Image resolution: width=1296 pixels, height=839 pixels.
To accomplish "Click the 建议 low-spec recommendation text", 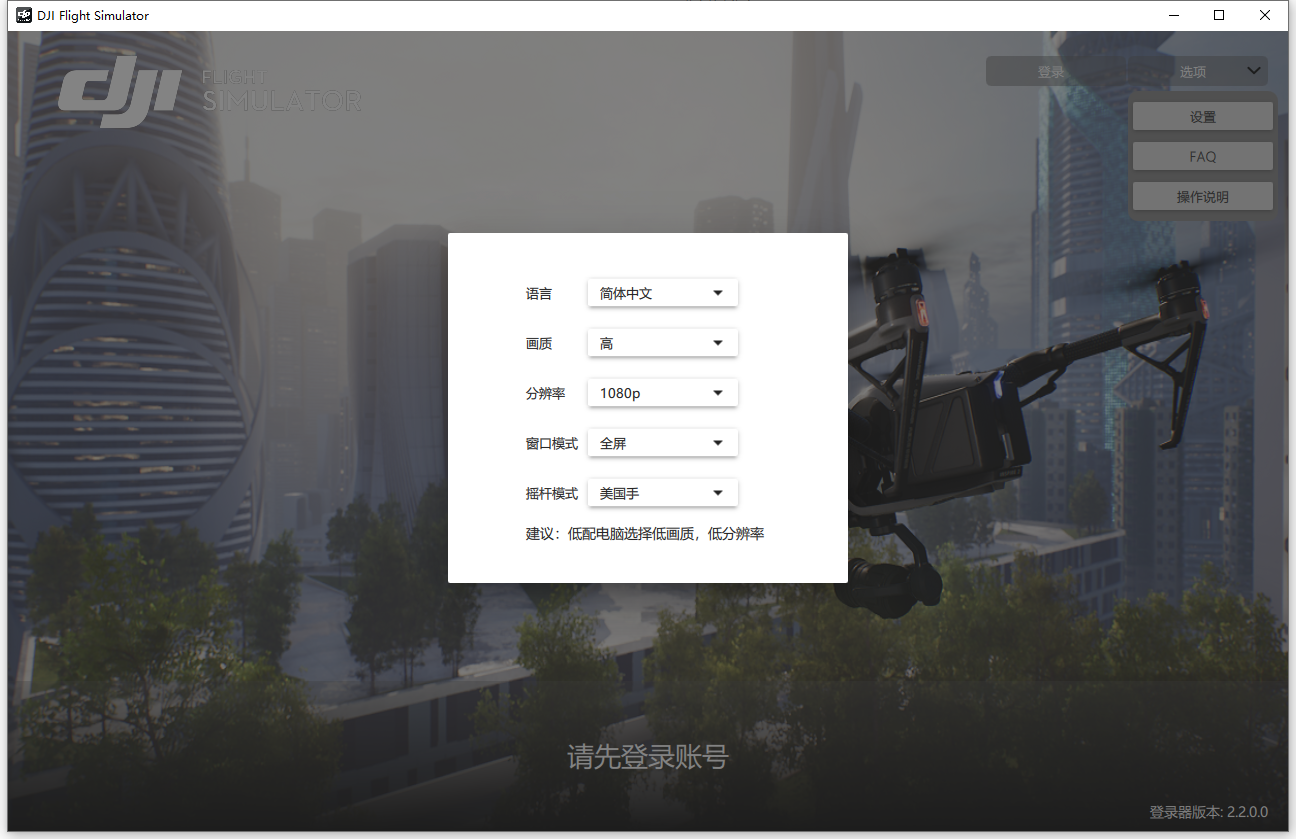I will [645, 534].
